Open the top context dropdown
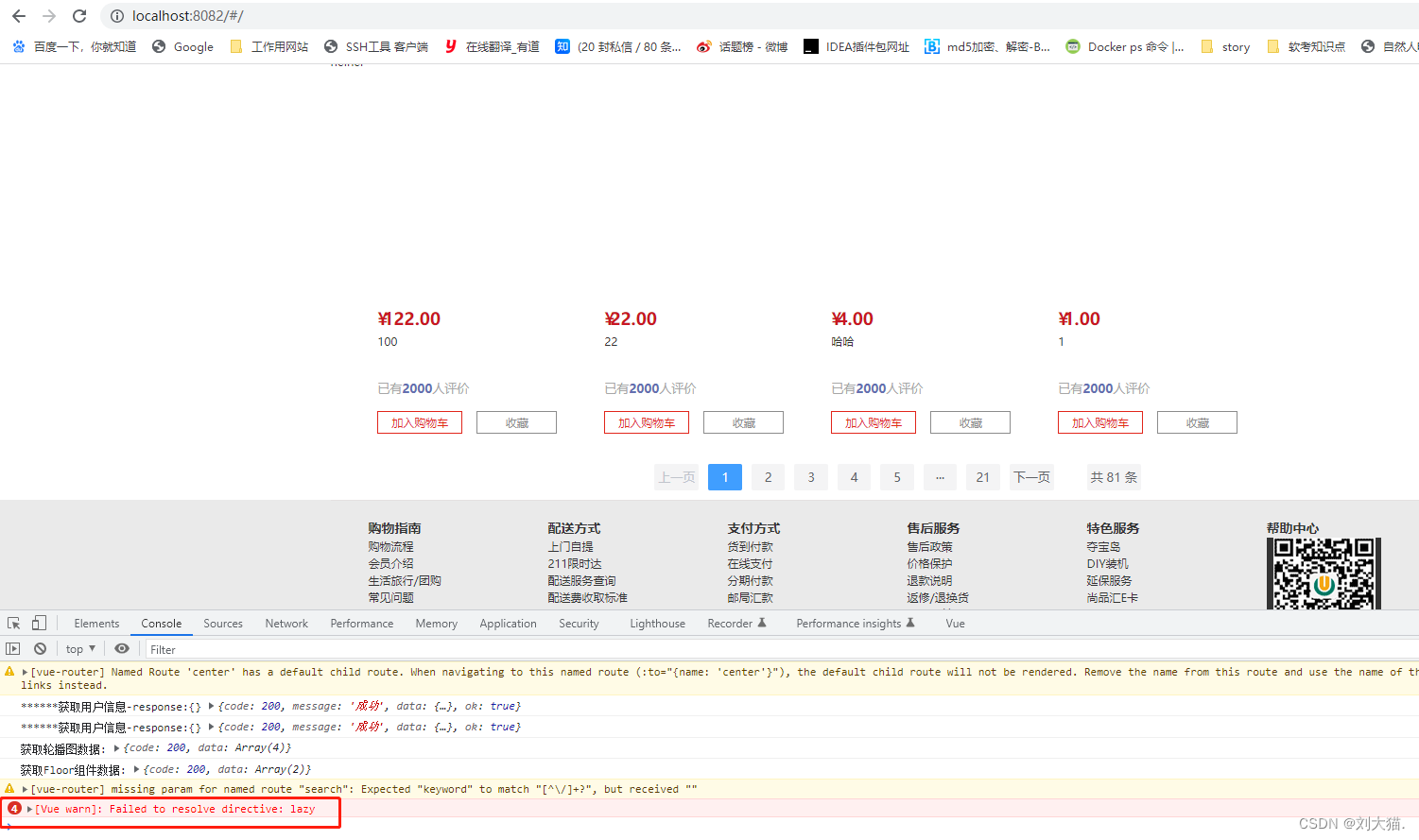This screenshot has height=840, width=1419. click(80, 649)
